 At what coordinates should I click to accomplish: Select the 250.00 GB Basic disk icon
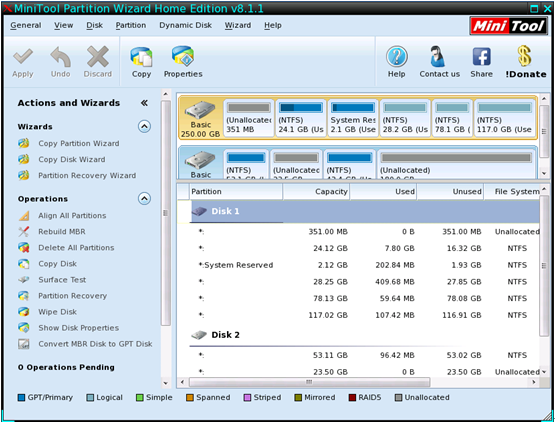(200, 111)
